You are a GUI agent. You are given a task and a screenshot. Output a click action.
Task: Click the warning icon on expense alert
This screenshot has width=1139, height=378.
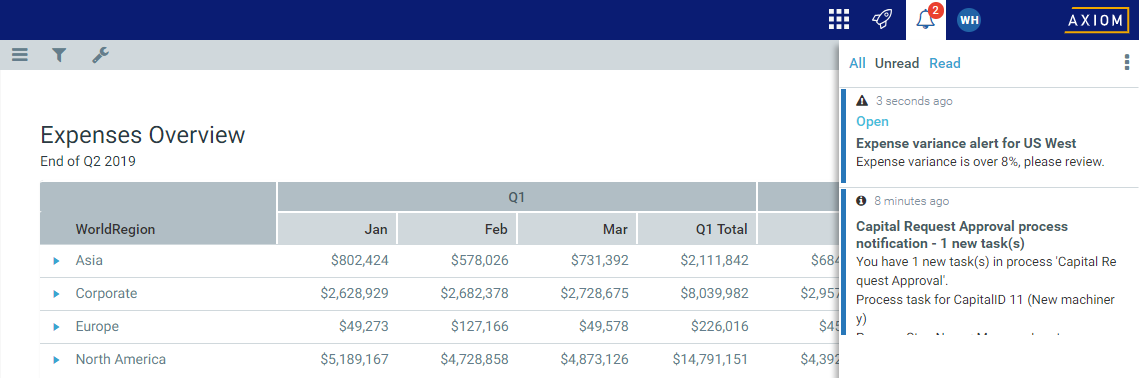(862, 101)
